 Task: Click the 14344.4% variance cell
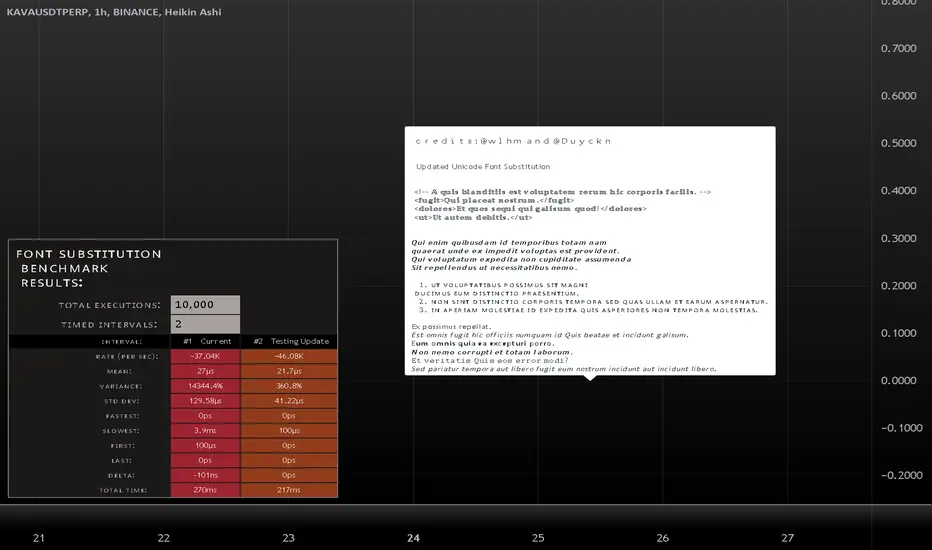206,385
